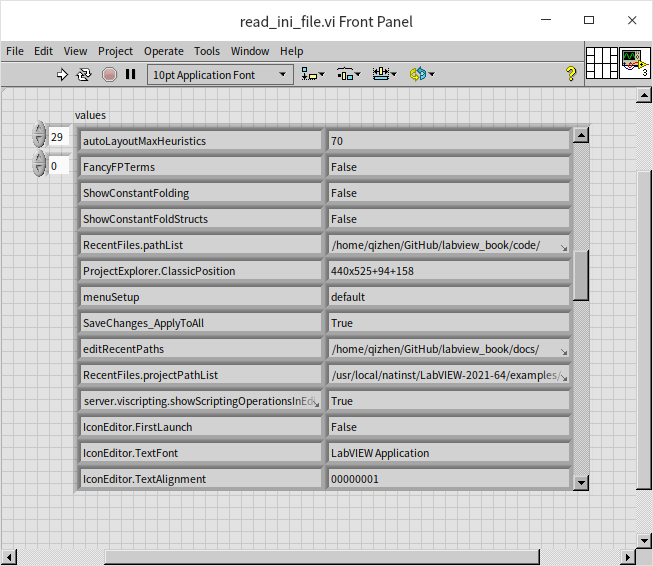Click the column index field showing 0

pos(58,166)
